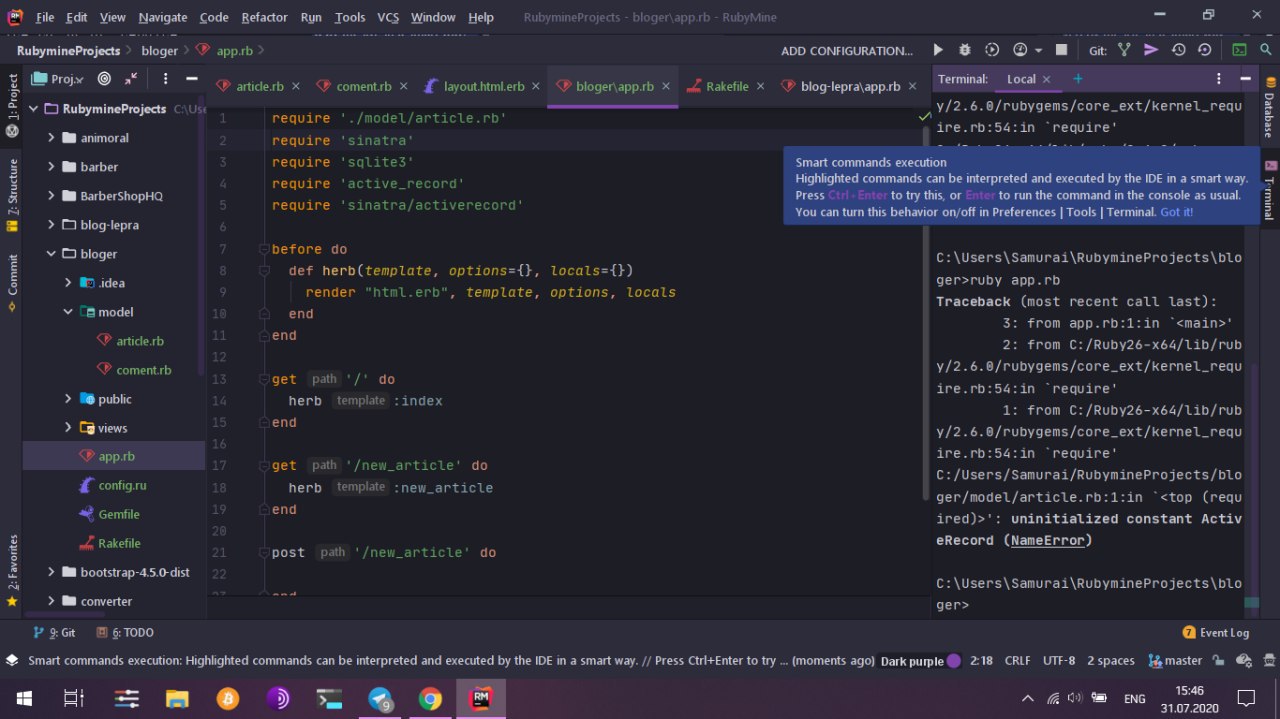This screenshot has width=1280, height=719.
Task: Open the Refactor menu
Action: point(264,17)
